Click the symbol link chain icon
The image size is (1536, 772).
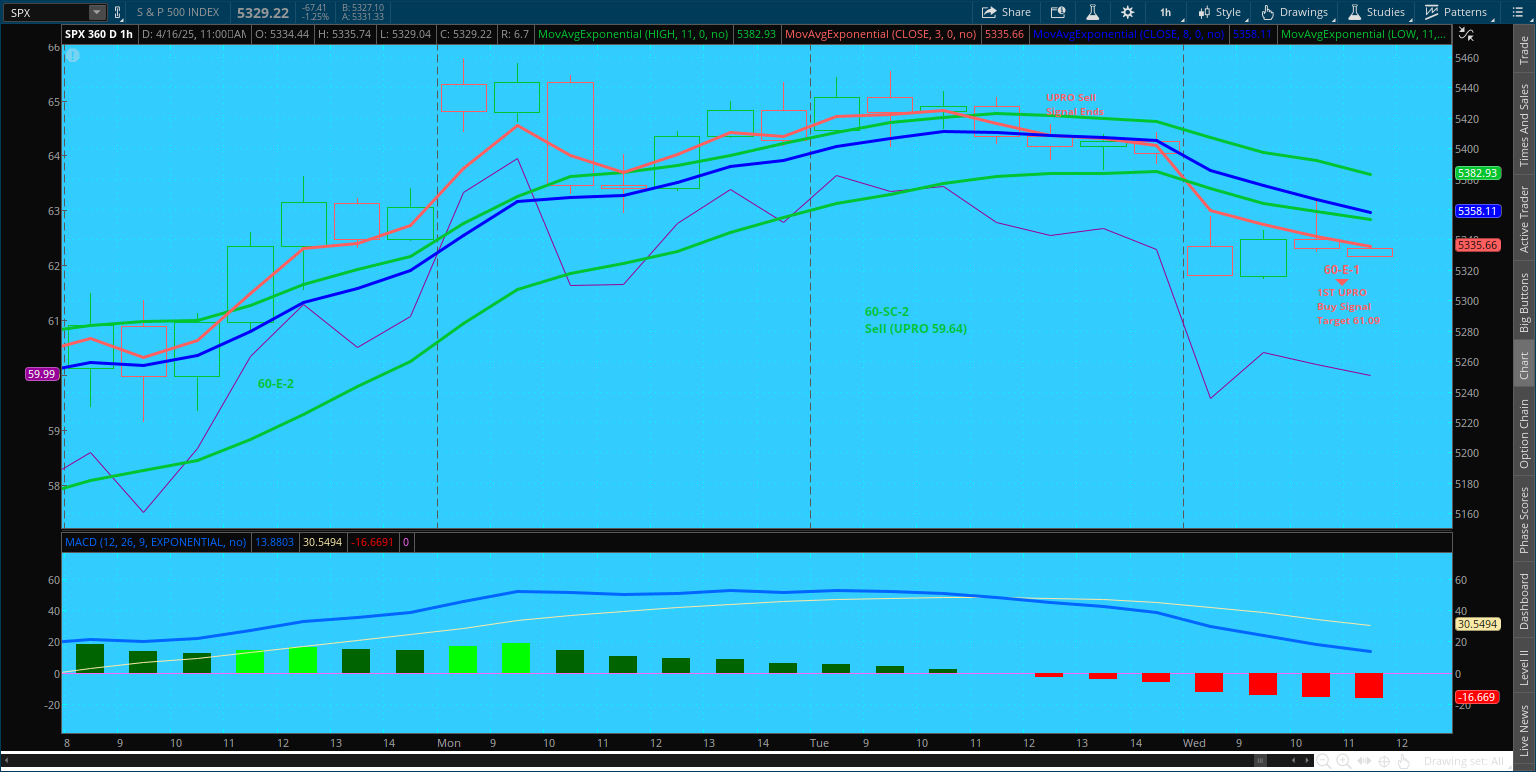[x=118, y=12]
